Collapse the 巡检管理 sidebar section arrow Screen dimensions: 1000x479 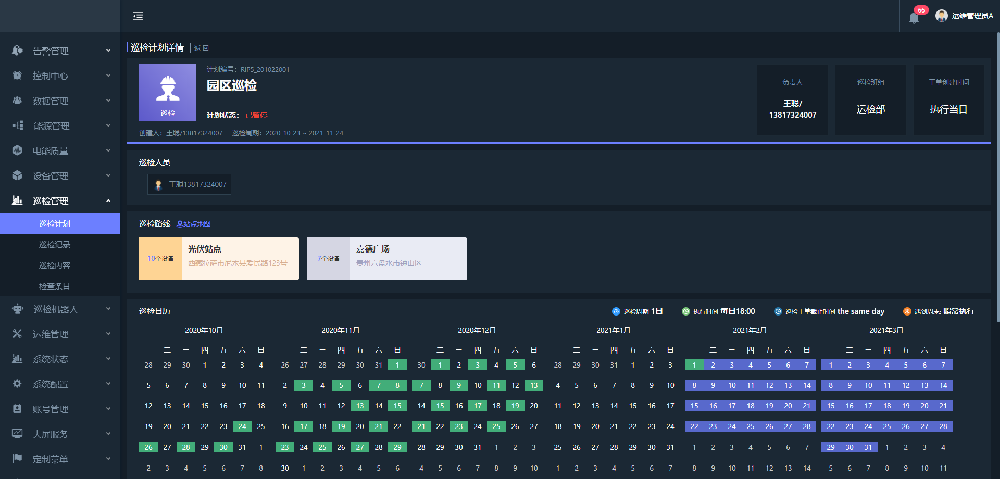108,201
